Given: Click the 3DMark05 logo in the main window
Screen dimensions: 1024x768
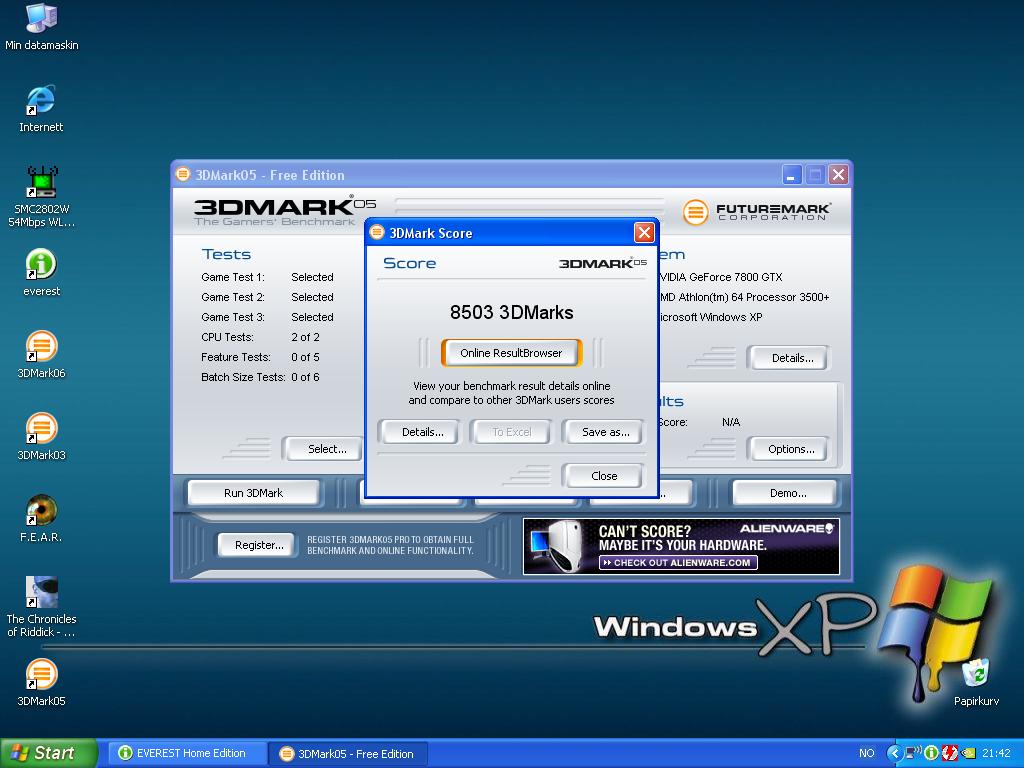Looking at the screenshot, I should 284,211.
